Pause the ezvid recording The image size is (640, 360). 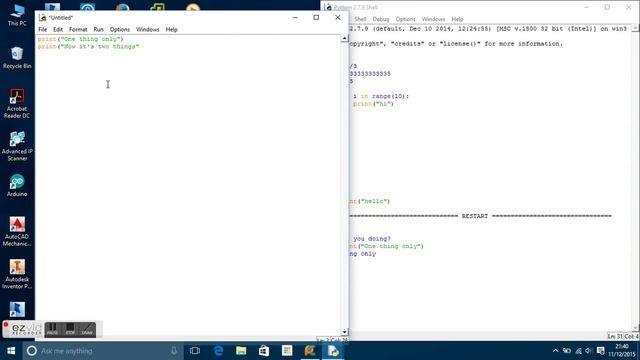point(52,329)
